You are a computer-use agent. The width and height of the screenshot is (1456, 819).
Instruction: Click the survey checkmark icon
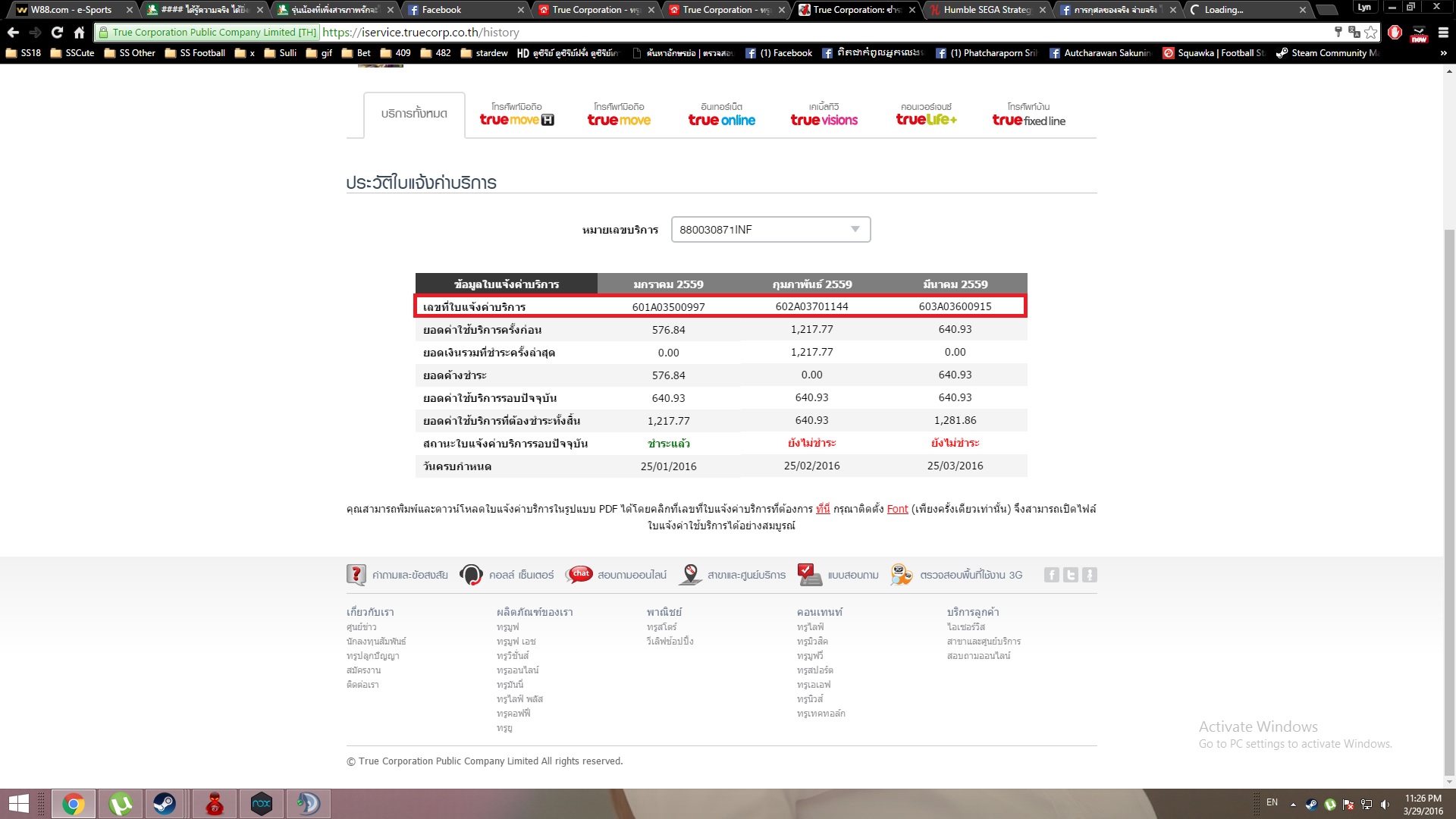[x=809, y=575]
